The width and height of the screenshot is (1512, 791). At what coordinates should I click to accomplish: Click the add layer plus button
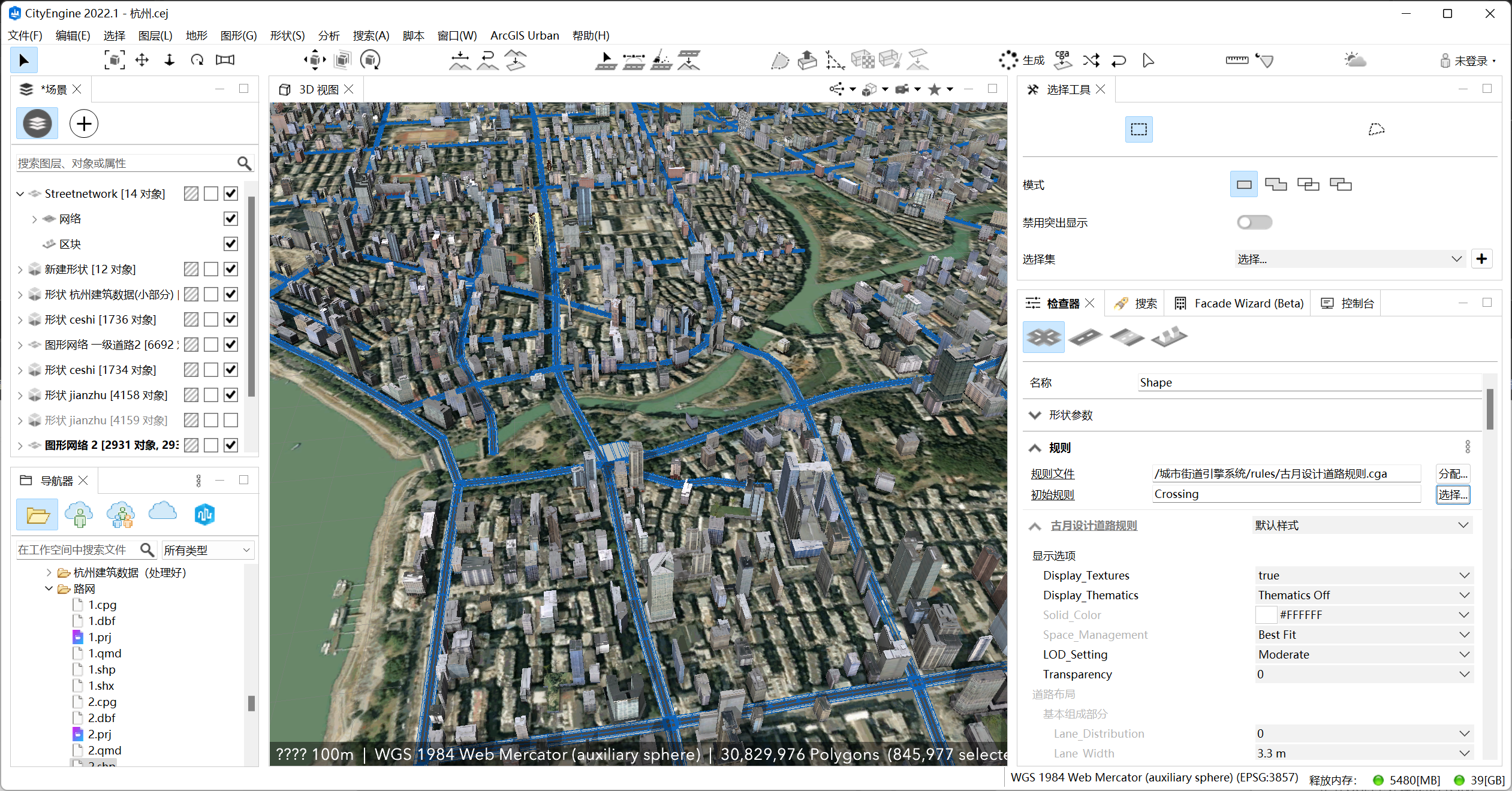click(84, 124)
